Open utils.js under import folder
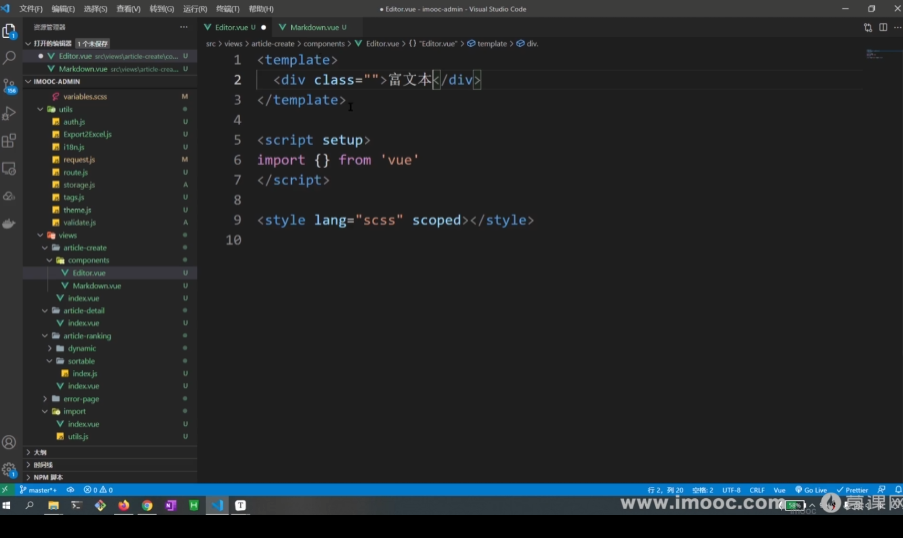 click(x=78, y=437)
